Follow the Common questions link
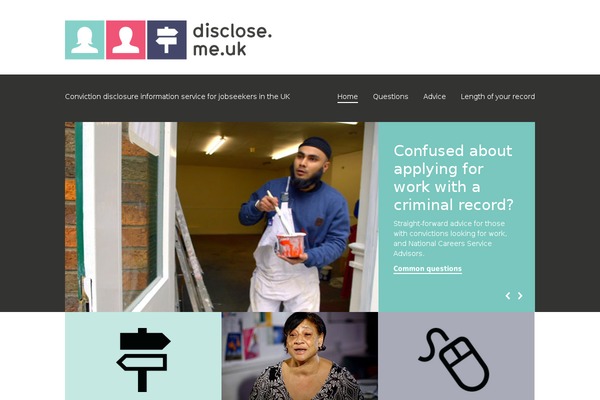The height and width of the screenshot is (400, 600). click(427, 269)
